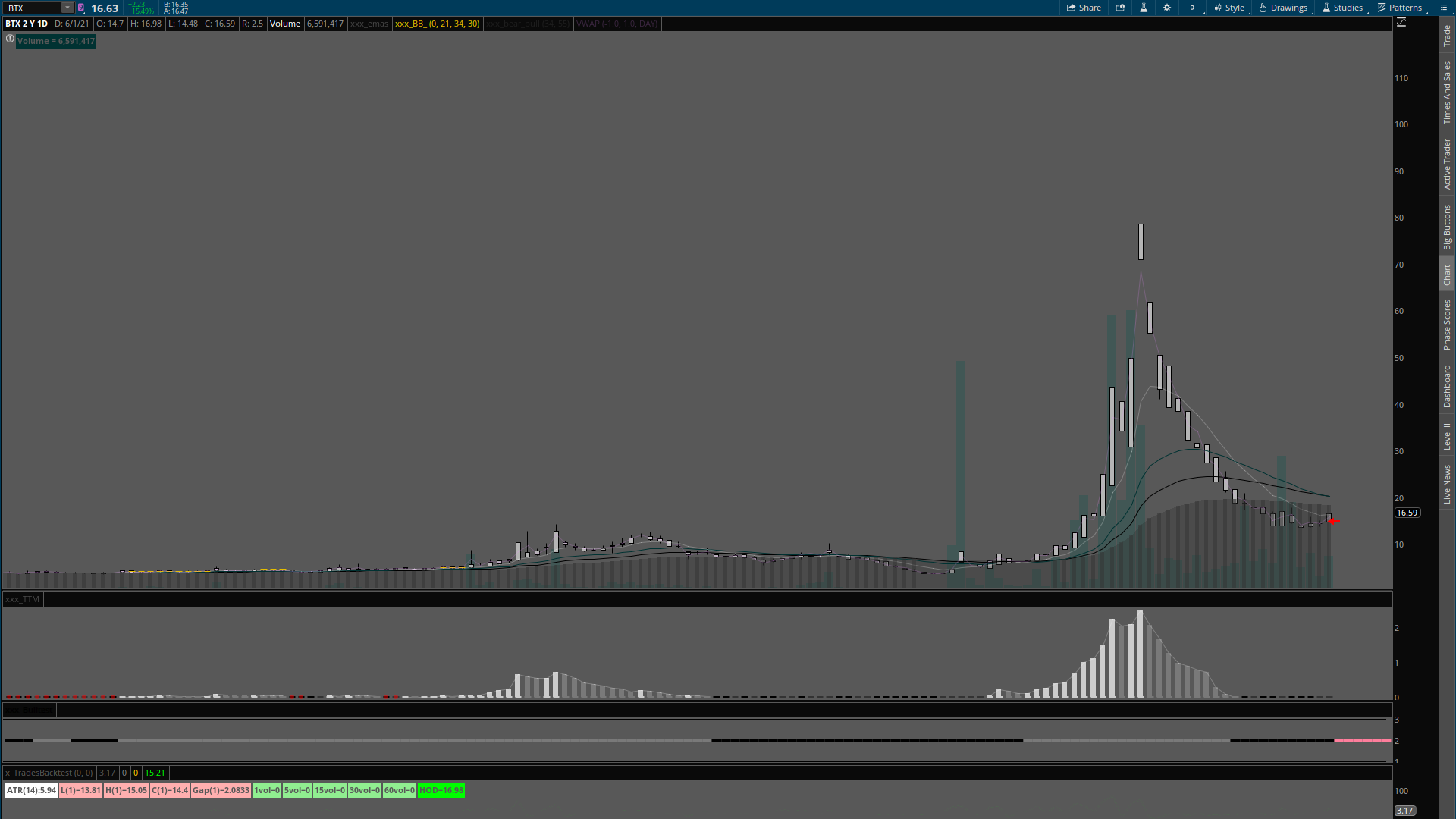Click the purple color-link group swatch beside BTX
The height and width of the screenshot is (819, 1456).
click(x=80, y=5)
